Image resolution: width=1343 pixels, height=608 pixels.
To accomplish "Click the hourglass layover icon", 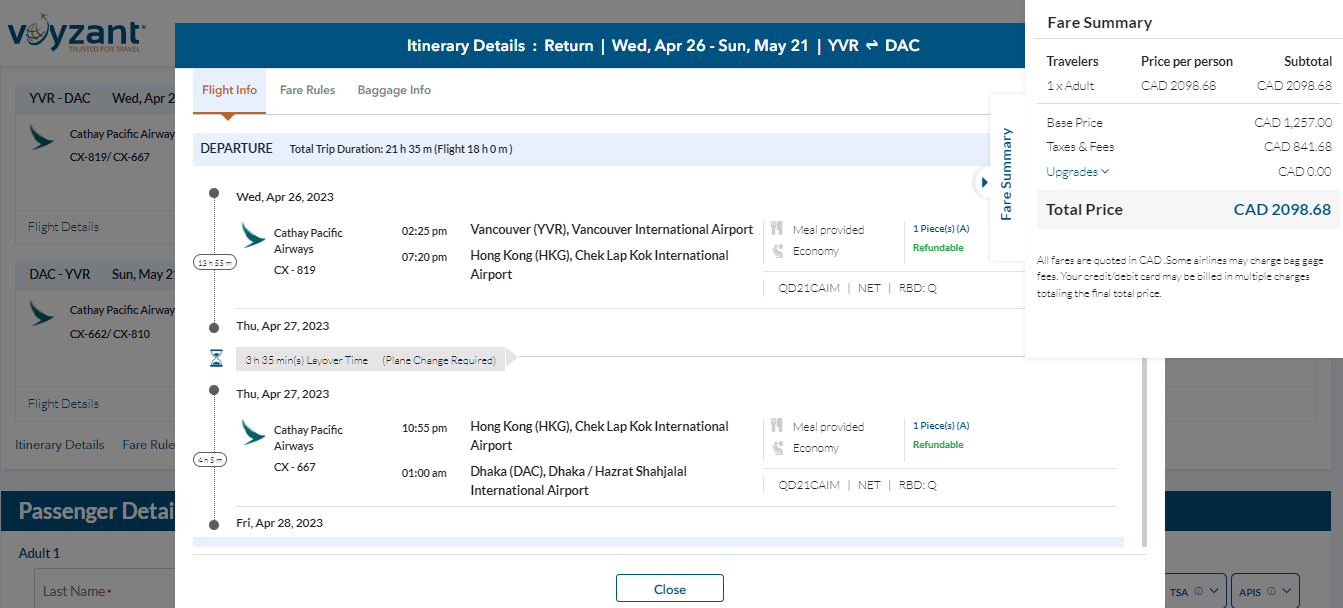I will click(215, 358).
